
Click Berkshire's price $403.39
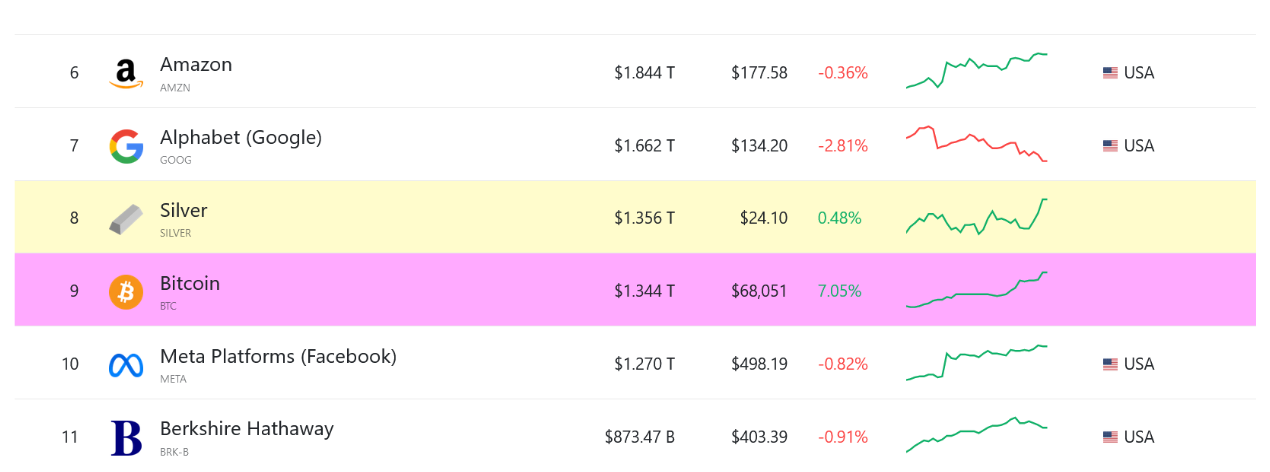(759, 437)
